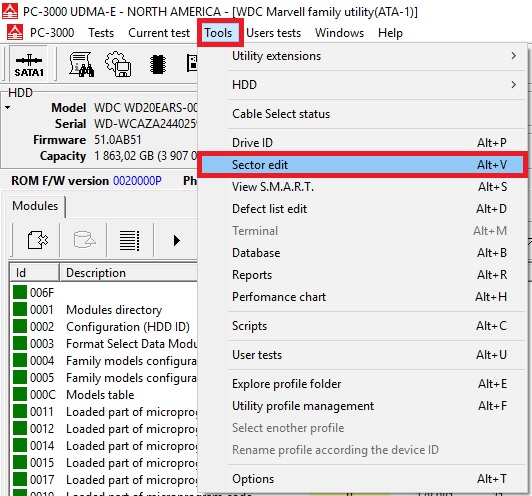Screen dimensions: 532x496
Task: Click the module check icon in Modules toolbar
Action: [37, 240]
